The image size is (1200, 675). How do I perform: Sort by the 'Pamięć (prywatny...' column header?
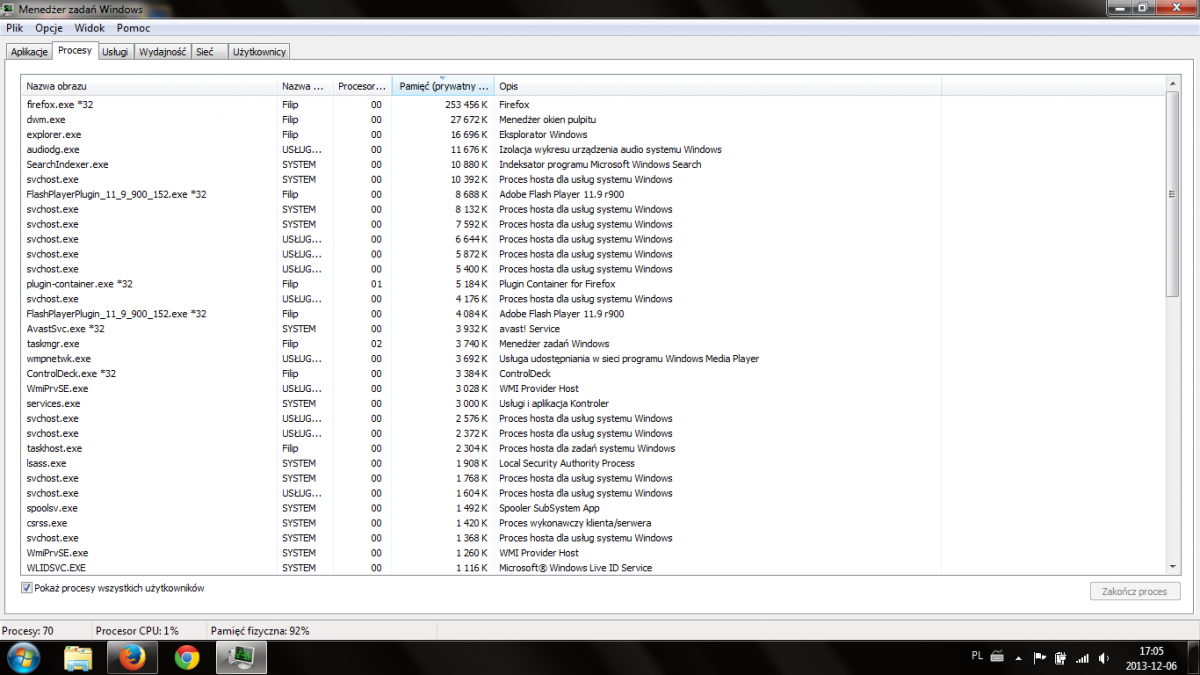click(x=443, y=87)
